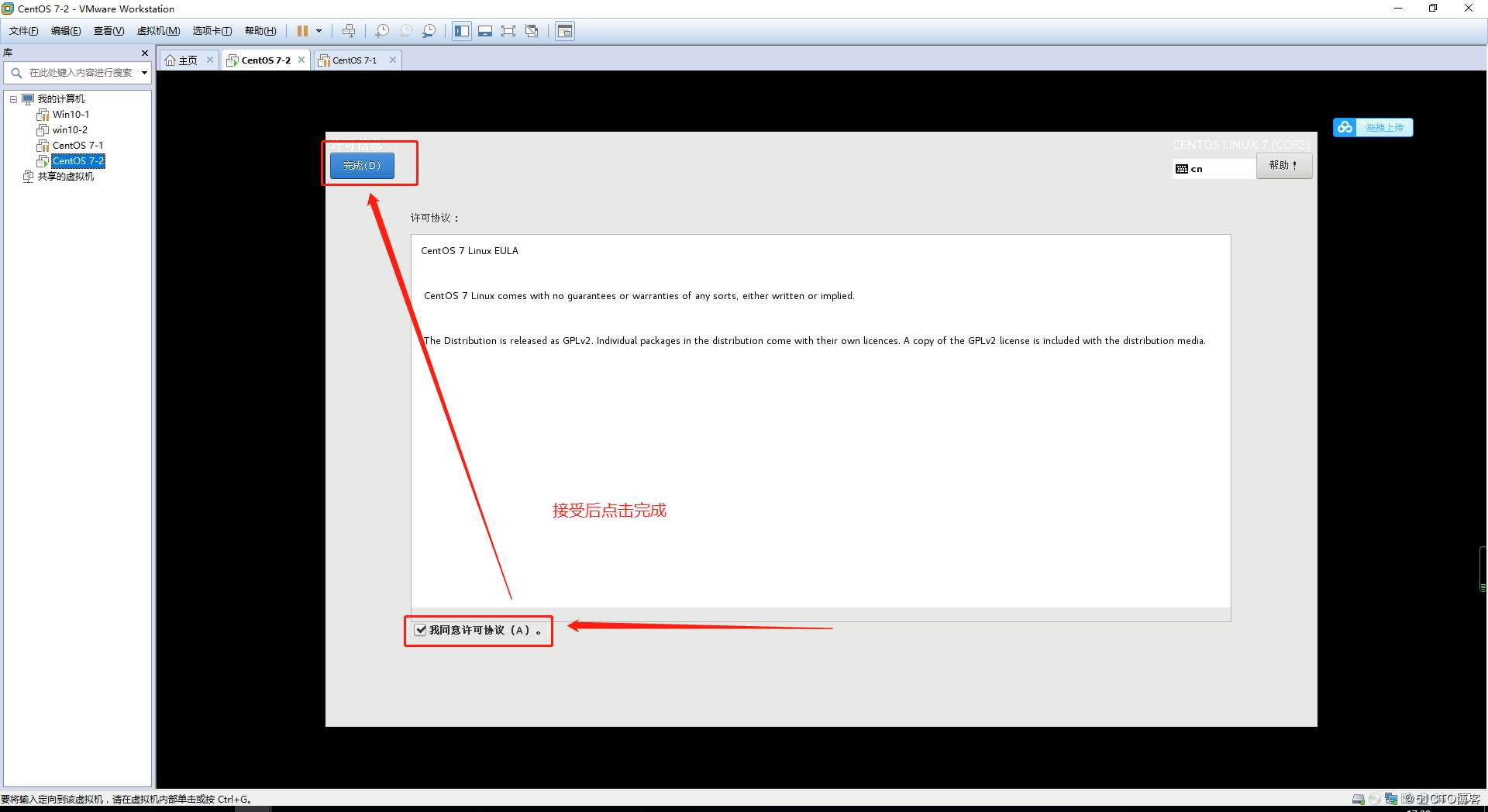Close the 主页 tab

(210, 60)
